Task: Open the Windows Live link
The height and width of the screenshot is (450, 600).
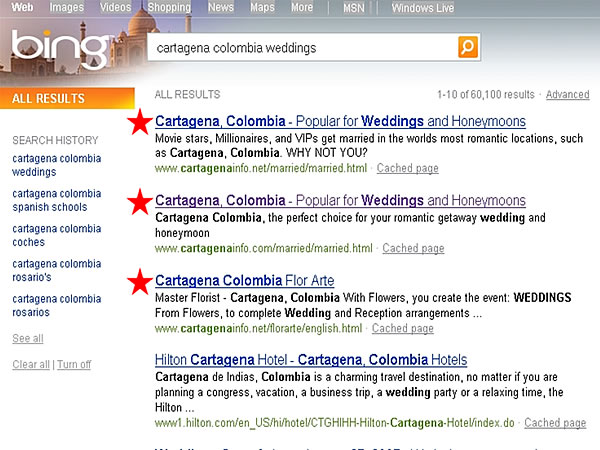Action: (422, 8)
